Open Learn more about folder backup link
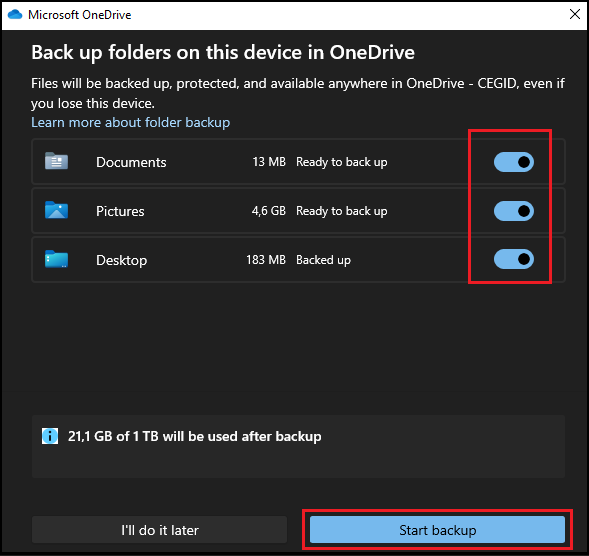 coord(130,122)
